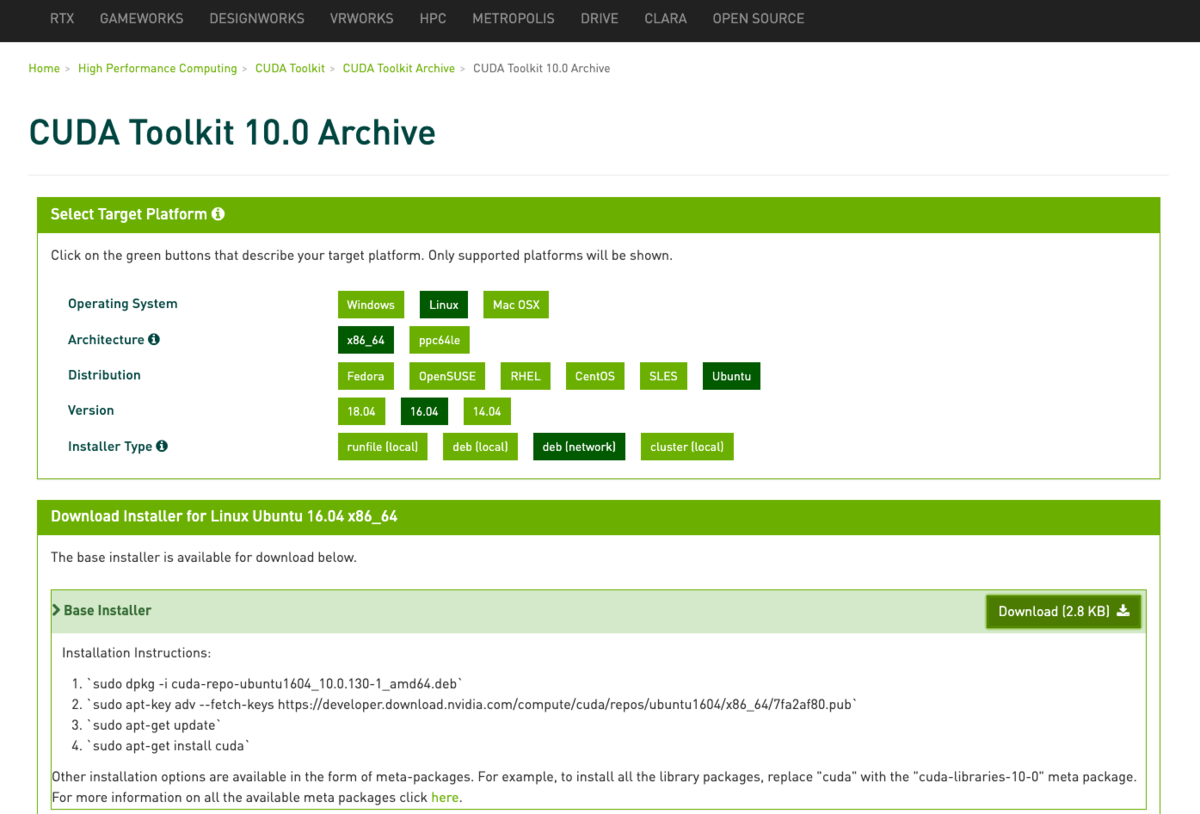Open the RTX menu item
1200x814 pixels.
pyautogui.click(x=62, y=19)
